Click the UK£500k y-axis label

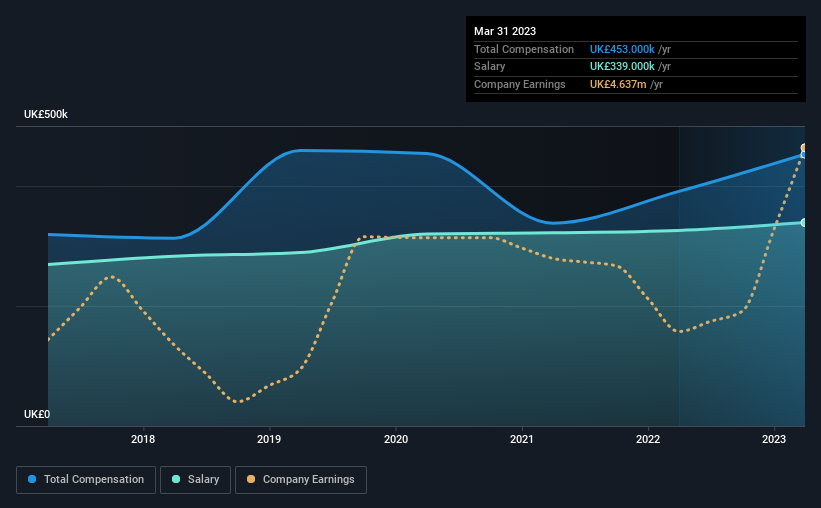click(46, 114)
